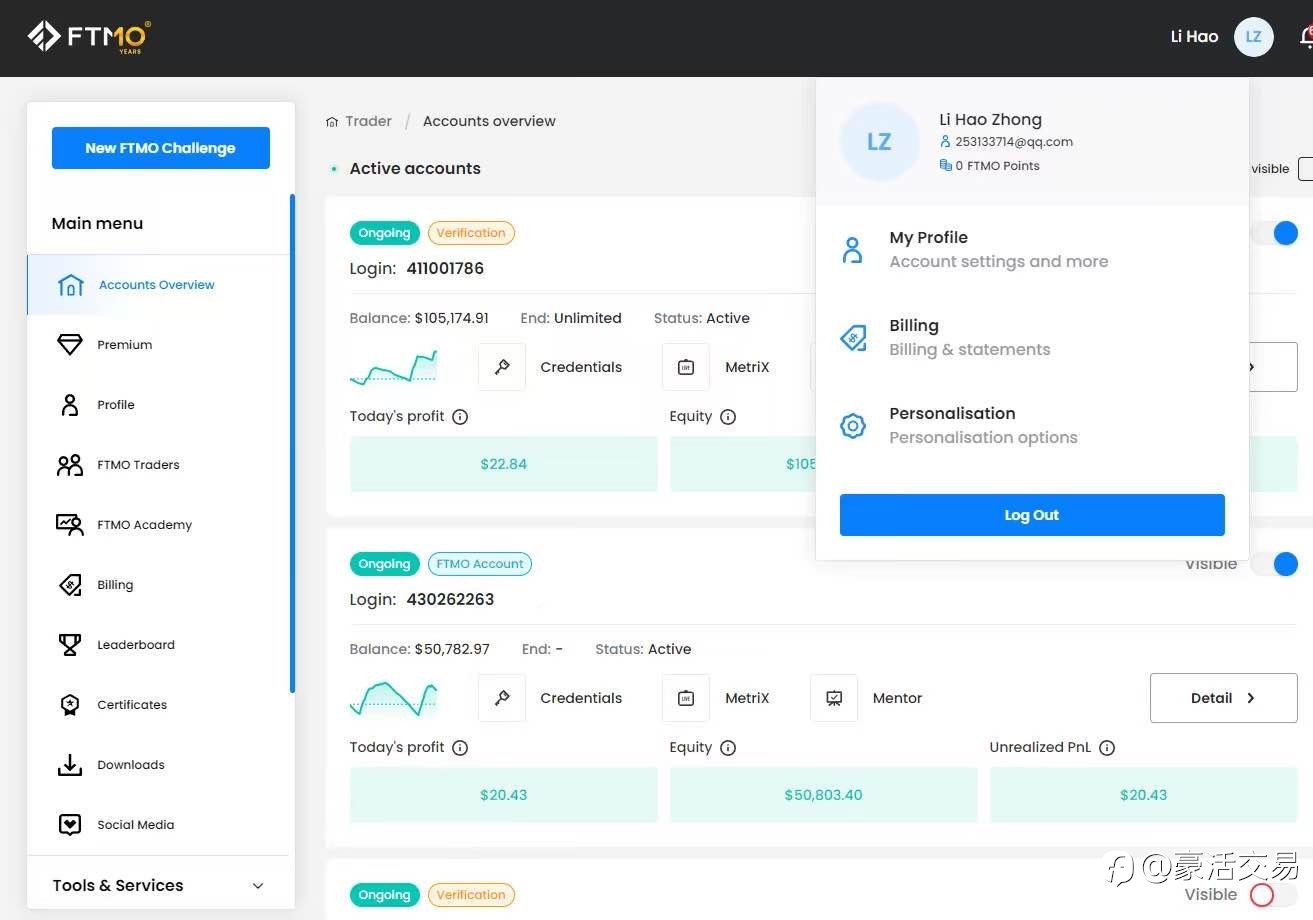Open Detail arrow for account 430262263

pos(1224,698)
